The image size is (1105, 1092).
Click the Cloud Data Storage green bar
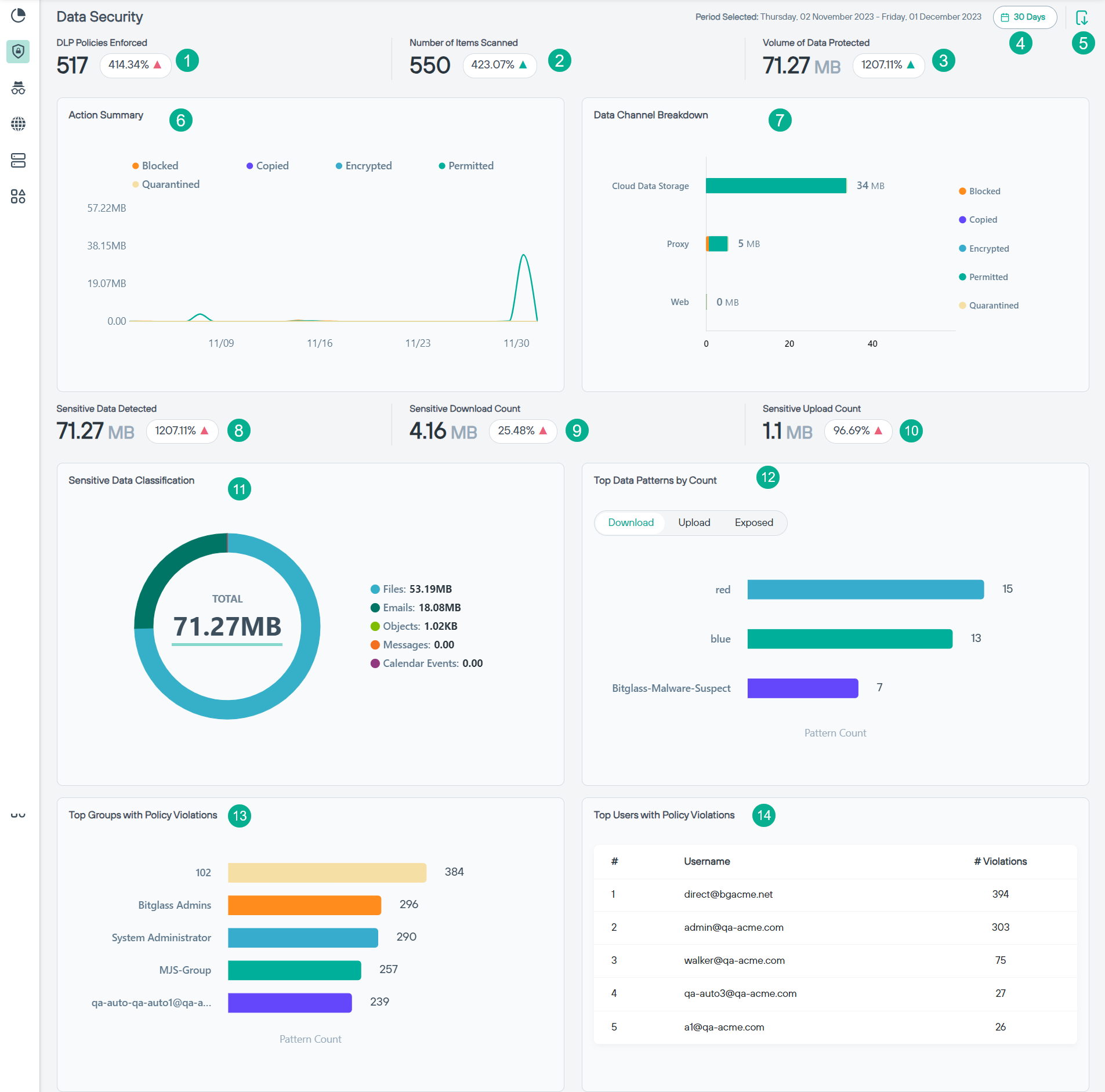pos(776,186)
